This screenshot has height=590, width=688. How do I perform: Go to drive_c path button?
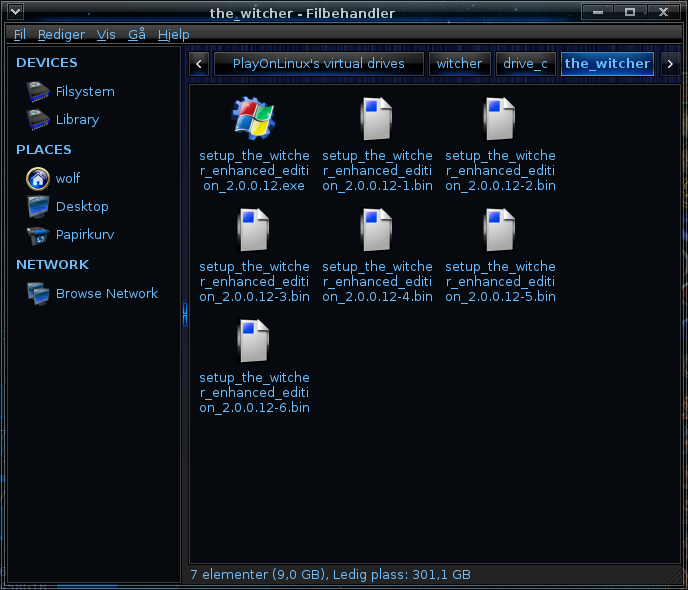click(x=525, y=64)
